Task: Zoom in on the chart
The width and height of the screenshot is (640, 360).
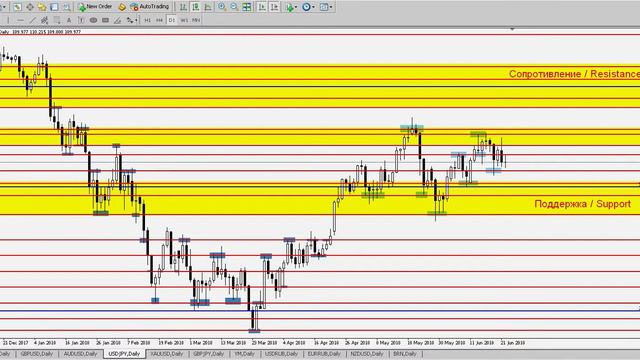Action: click(x=222, y=7)
